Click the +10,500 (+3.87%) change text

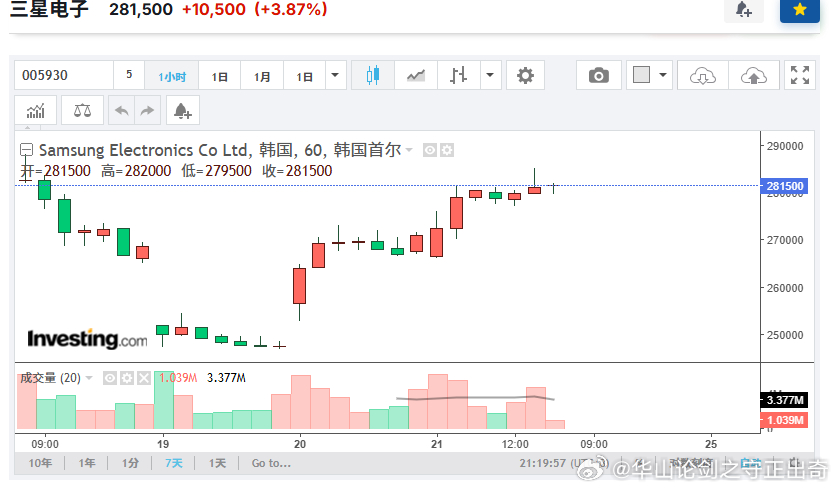point(255,9)
